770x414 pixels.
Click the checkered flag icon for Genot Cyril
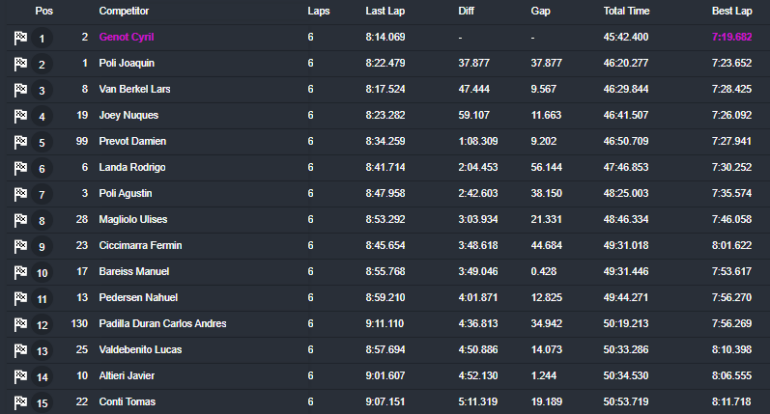point(20,38)
